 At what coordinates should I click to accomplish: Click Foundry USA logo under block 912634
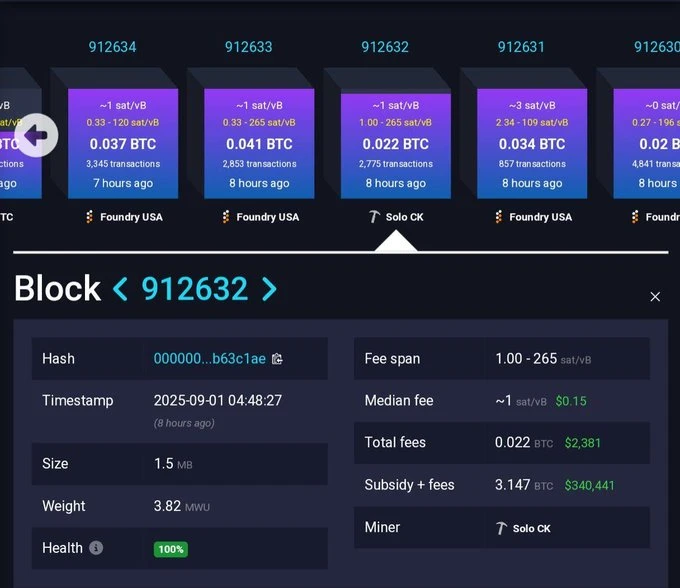[90, 217]
